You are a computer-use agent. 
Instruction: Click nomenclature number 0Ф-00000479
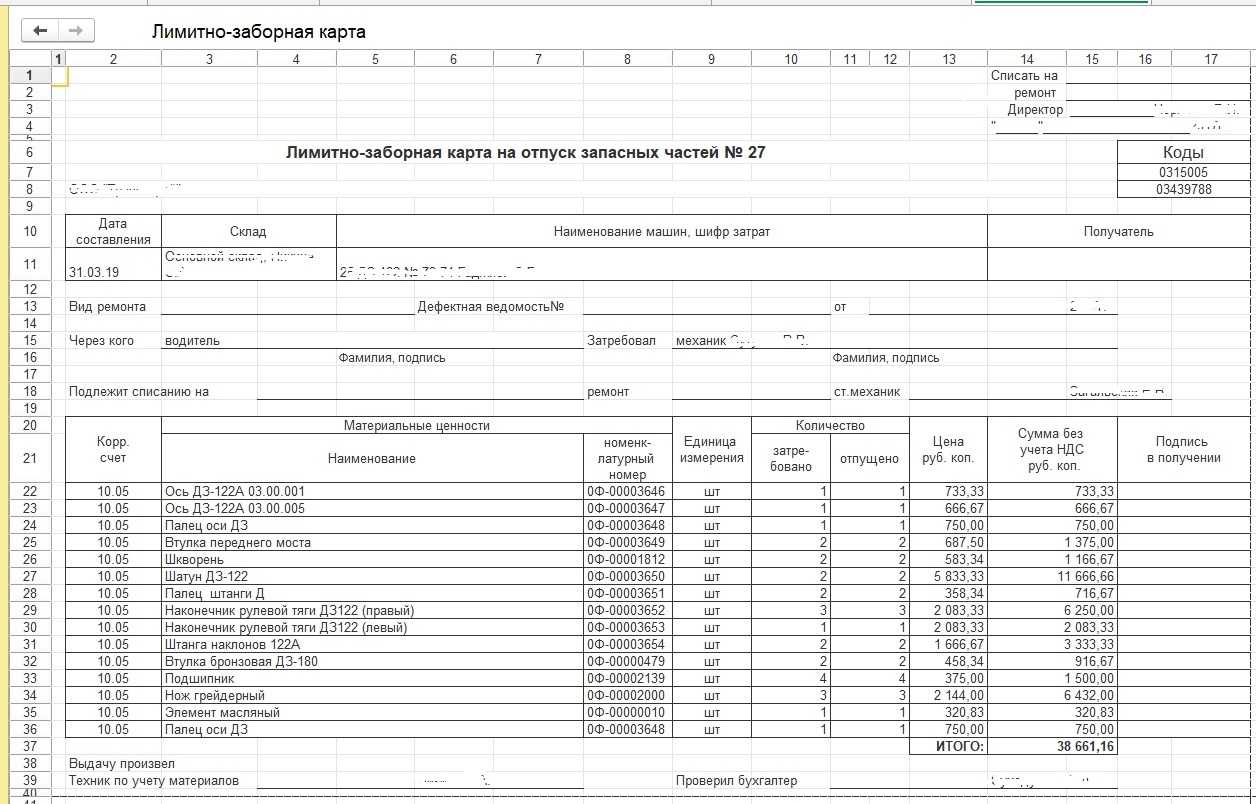click(x=627, y=661)
